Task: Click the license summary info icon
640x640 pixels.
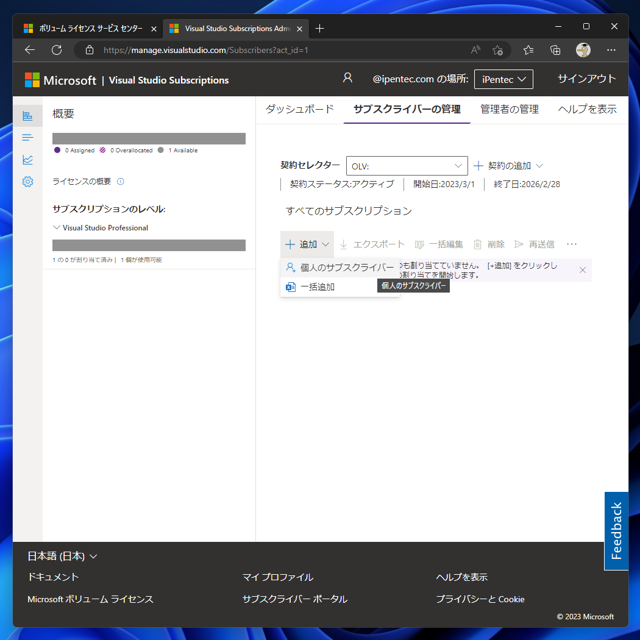Action: 120,181
